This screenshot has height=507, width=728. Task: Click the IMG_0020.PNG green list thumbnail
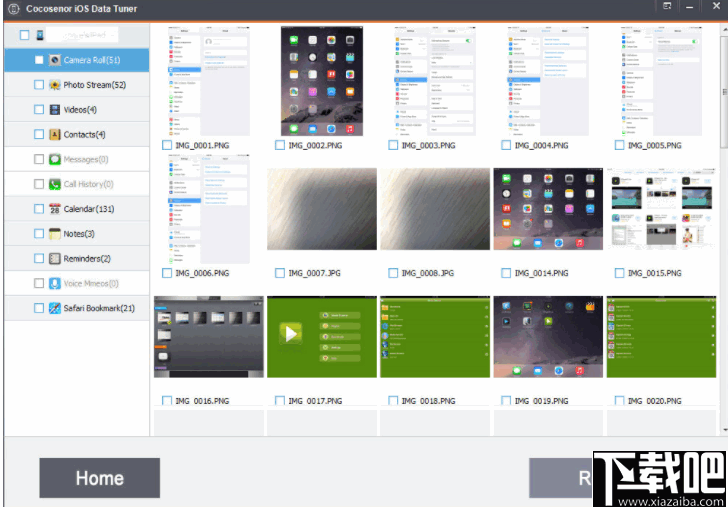point(661,337)
